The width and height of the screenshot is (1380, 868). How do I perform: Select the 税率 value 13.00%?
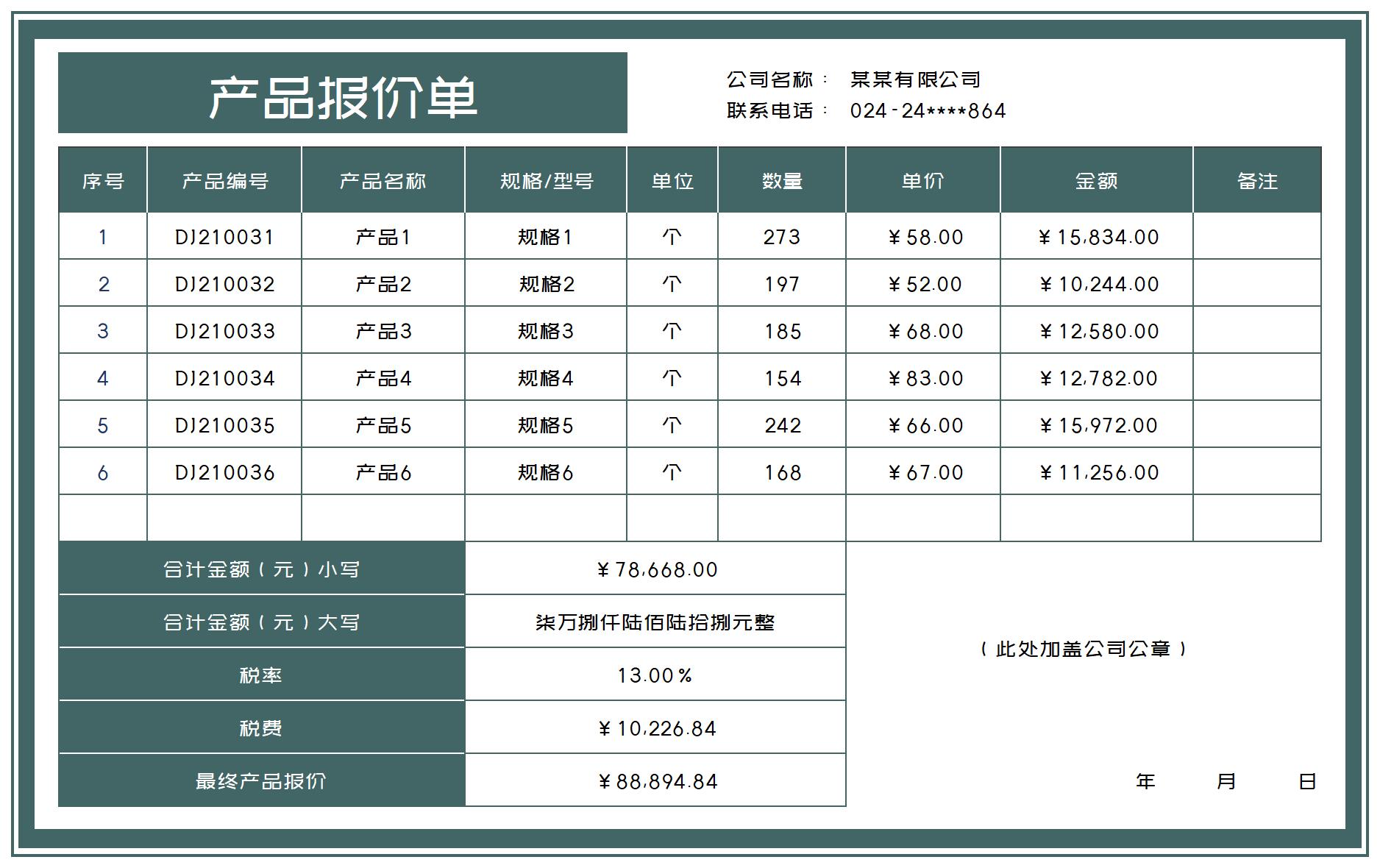coord(655,675)
